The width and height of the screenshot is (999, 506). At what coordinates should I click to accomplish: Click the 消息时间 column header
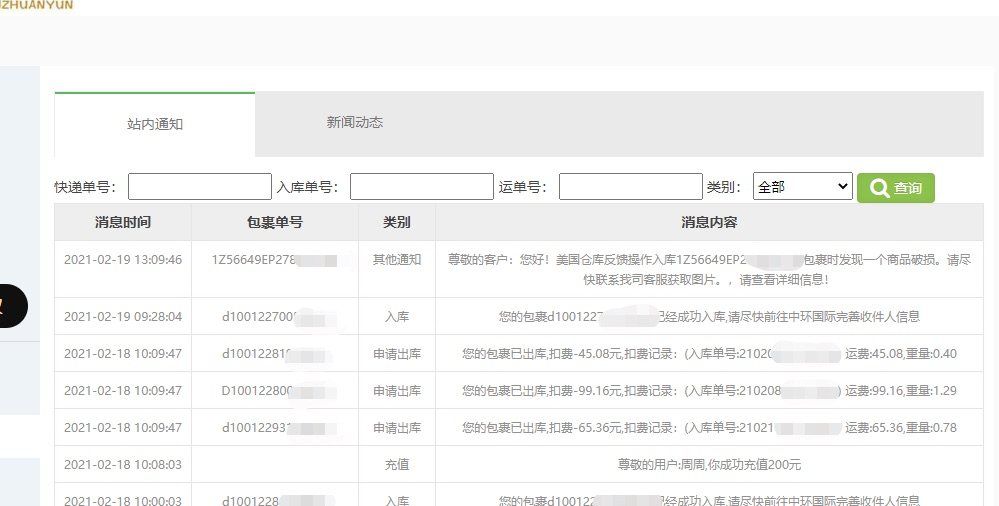click(x=123, y=222)
